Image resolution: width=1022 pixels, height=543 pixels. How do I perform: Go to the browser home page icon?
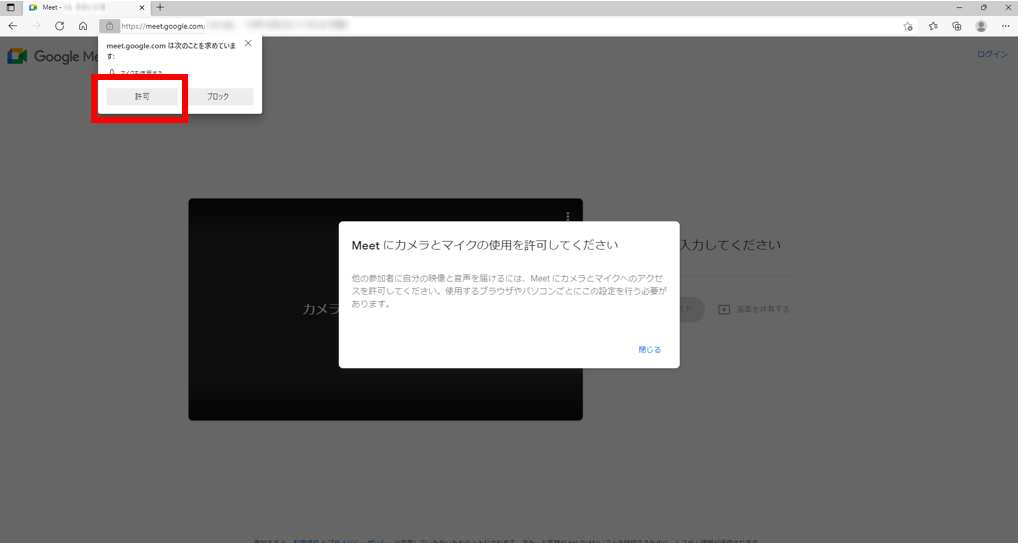[83, 26]
